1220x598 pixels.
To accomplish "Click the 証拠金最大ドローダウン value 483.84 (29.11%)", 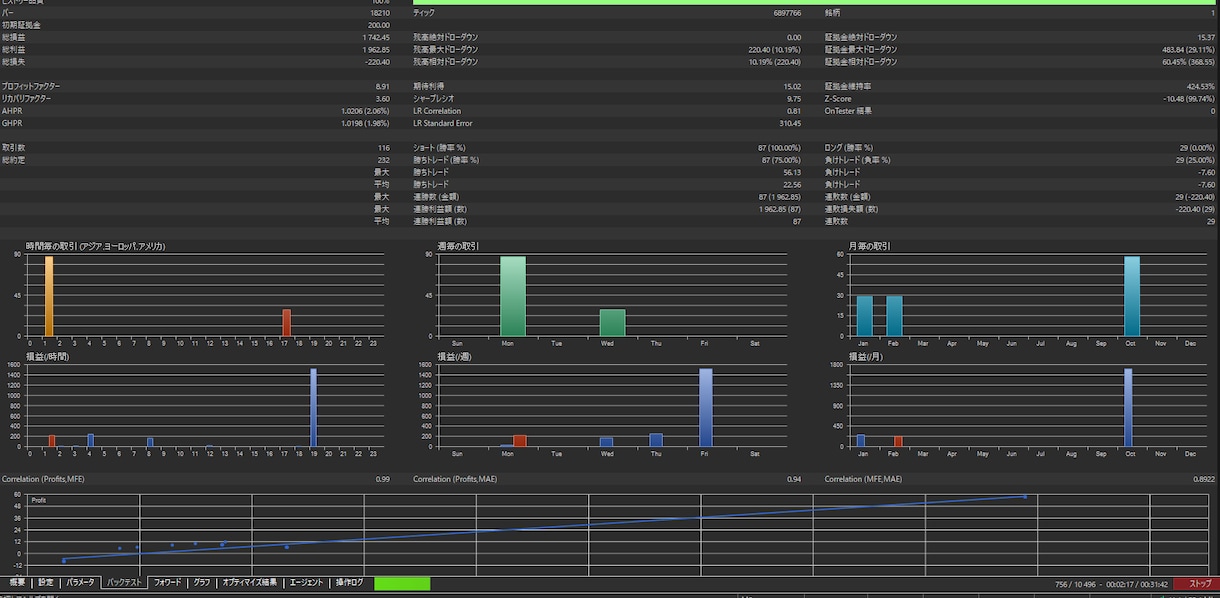I will [1188, 49].
